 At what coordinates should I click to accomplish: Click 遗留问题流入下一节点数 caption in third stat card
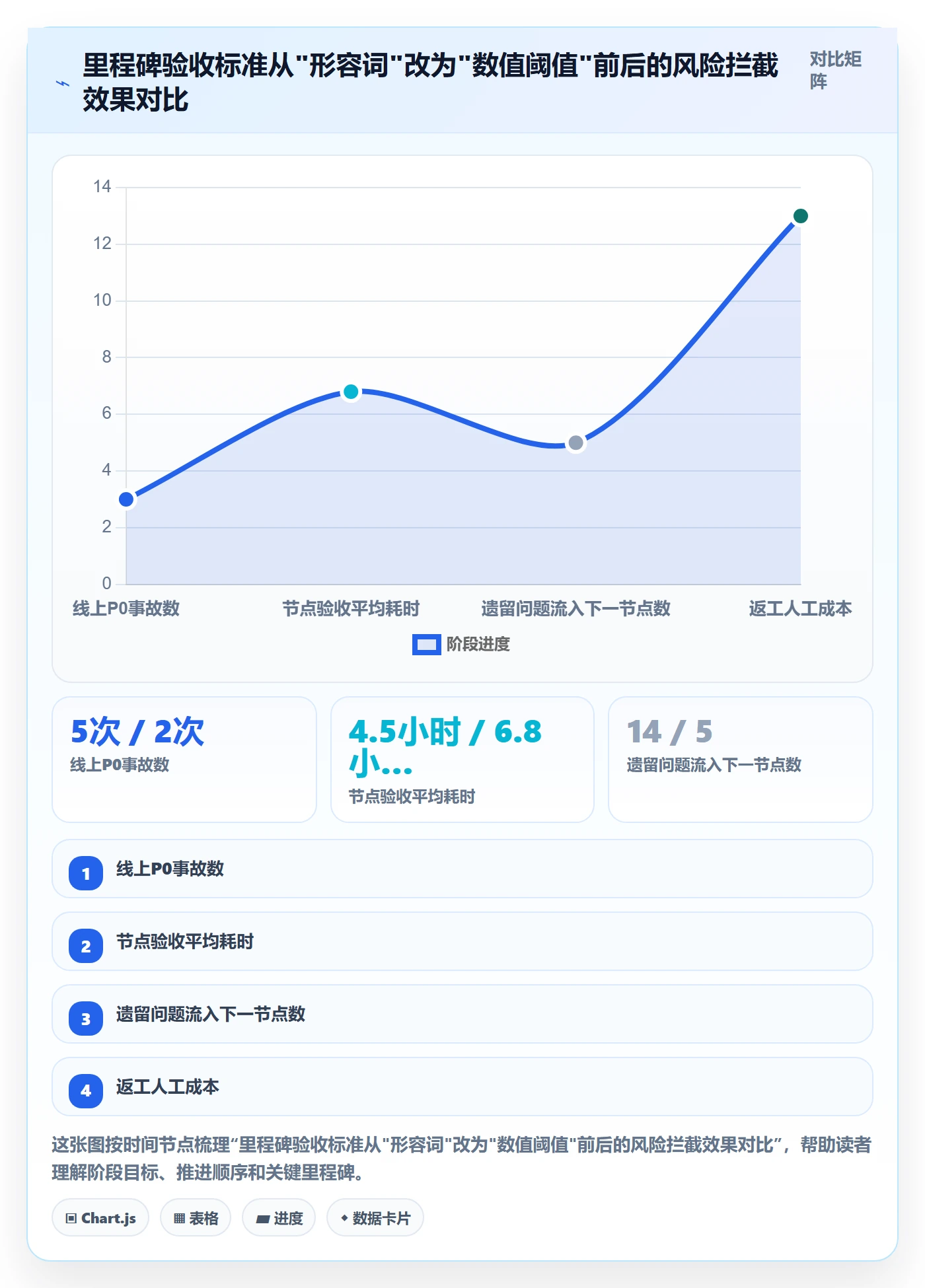714,765
